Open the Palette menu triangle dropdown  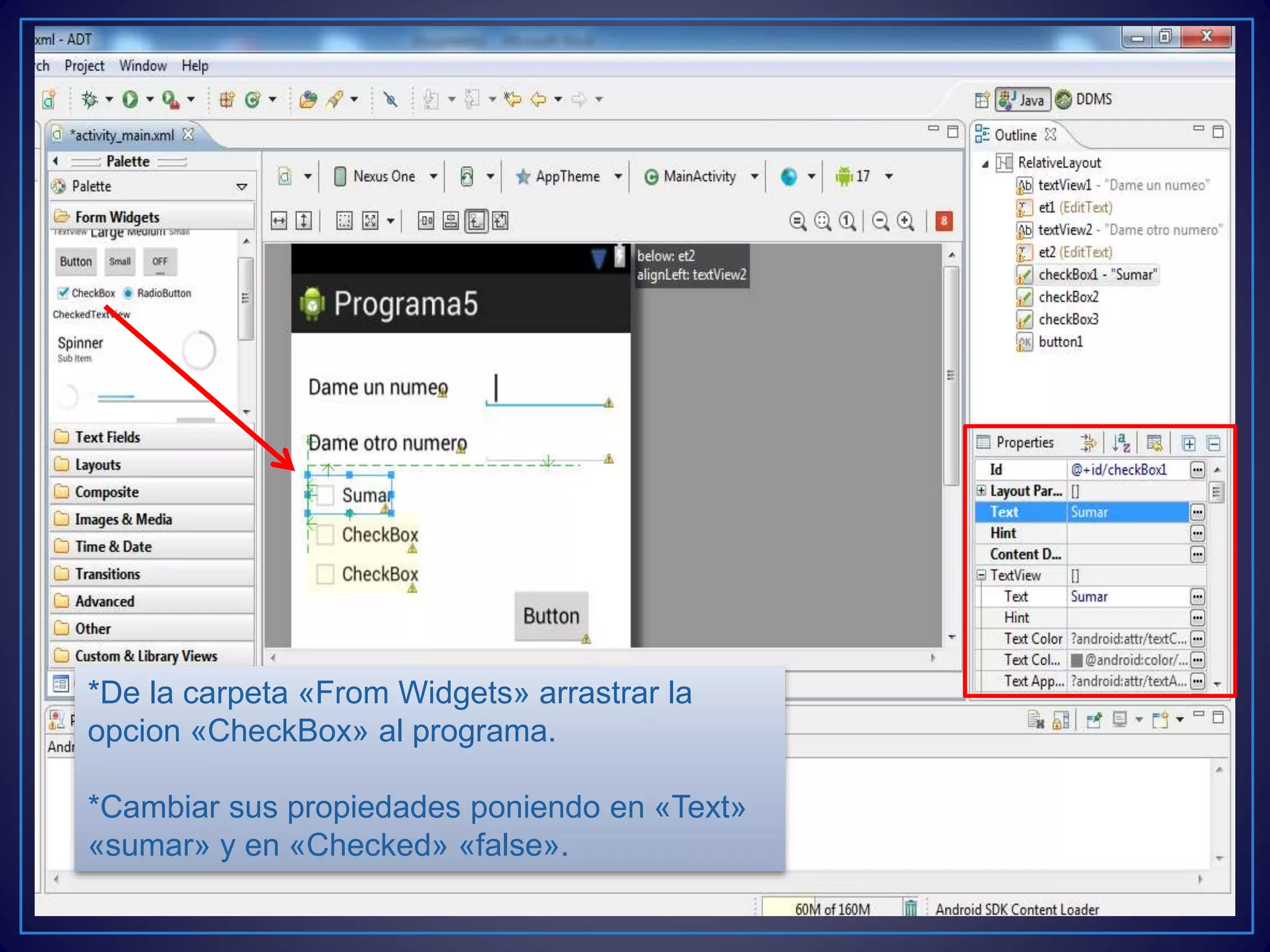242,187
